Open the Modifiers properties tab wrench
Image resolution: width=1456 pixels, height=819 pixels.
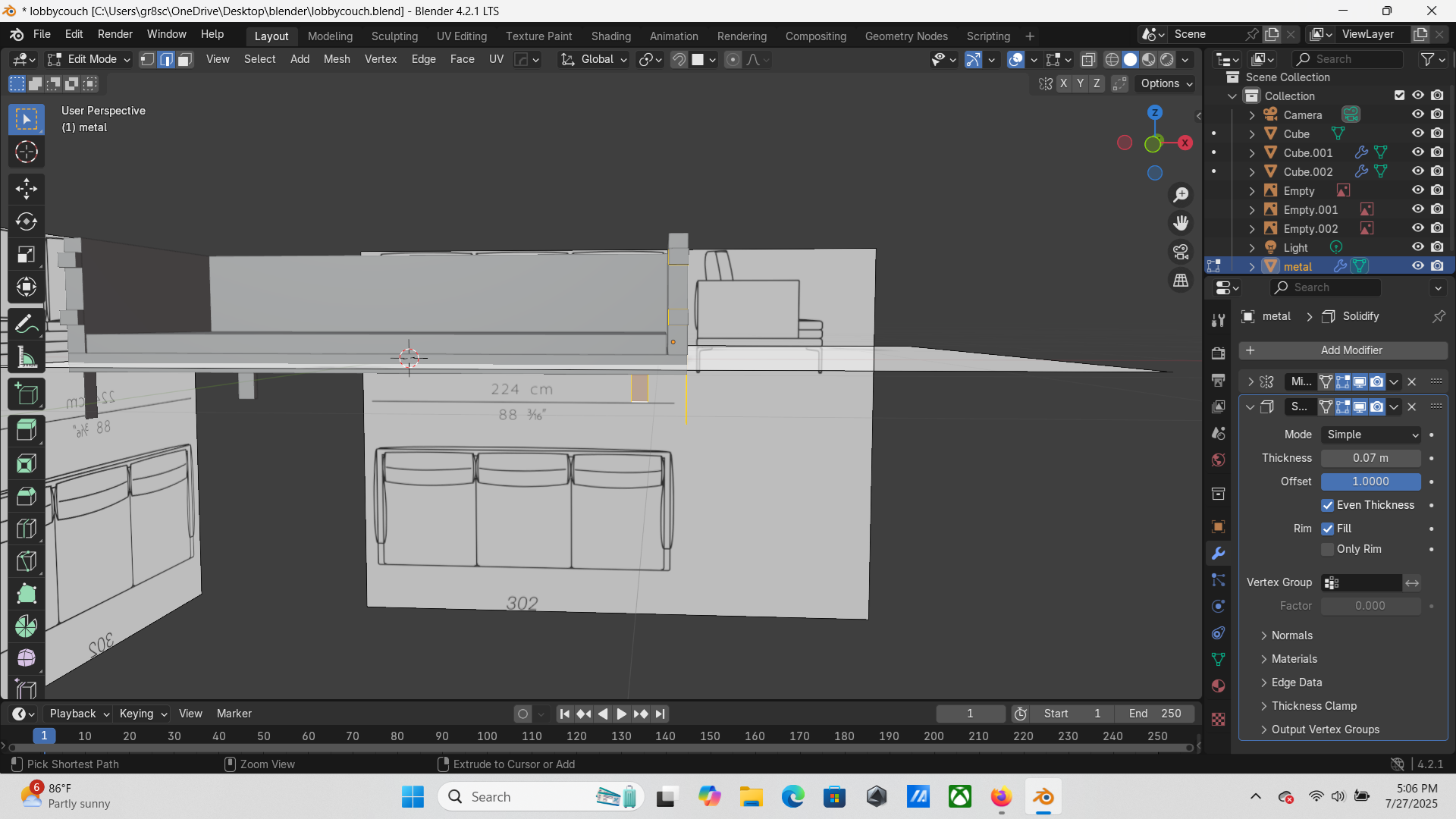tap(1218, 554)
